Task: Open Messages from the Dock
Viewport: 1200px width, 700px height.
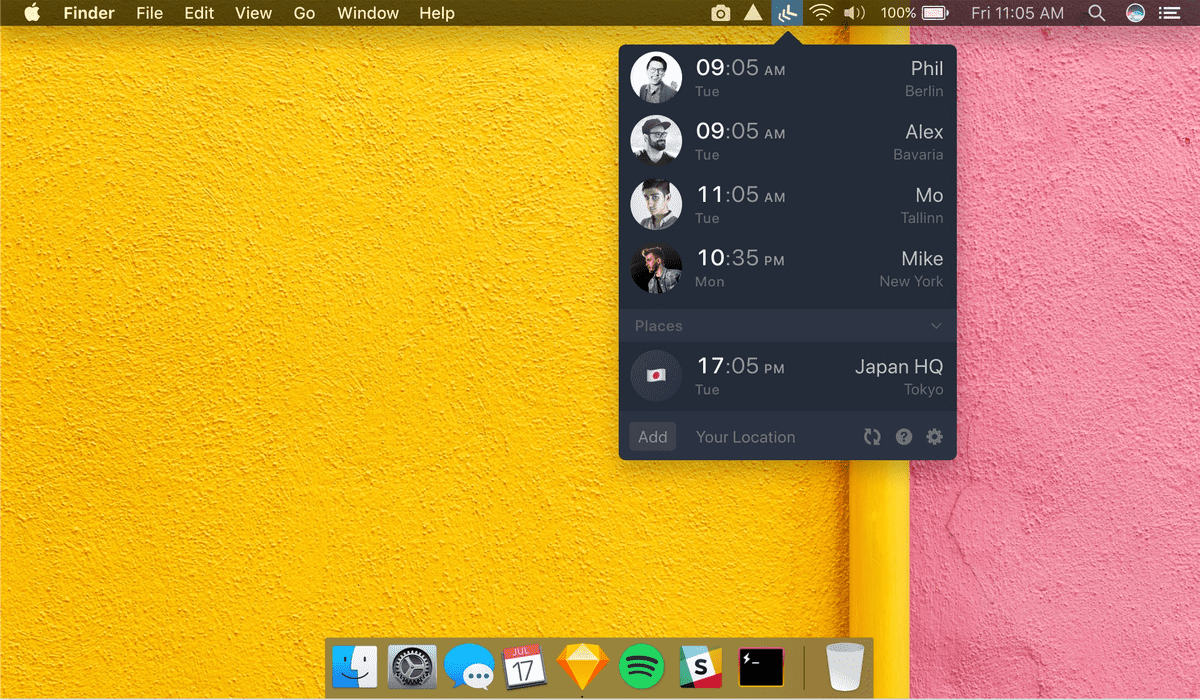Action: (x=469, y=666)
